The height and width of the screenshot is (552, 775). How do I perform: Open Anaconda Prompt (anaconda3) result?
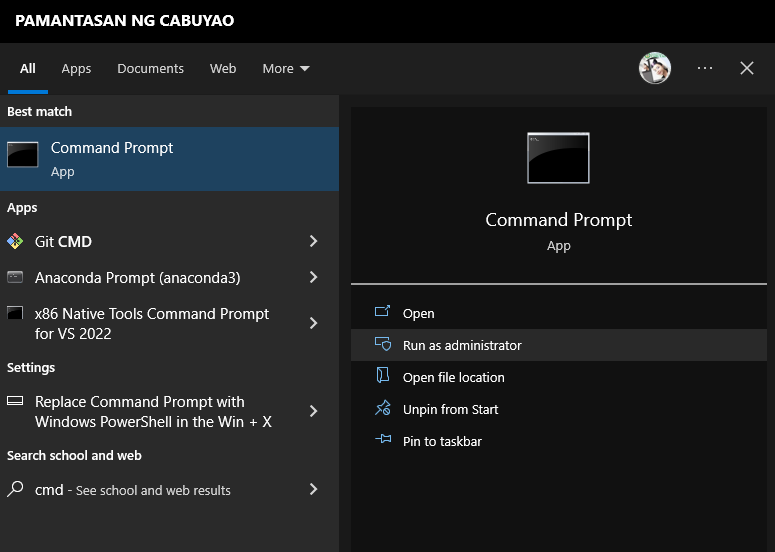coord(169,277)
